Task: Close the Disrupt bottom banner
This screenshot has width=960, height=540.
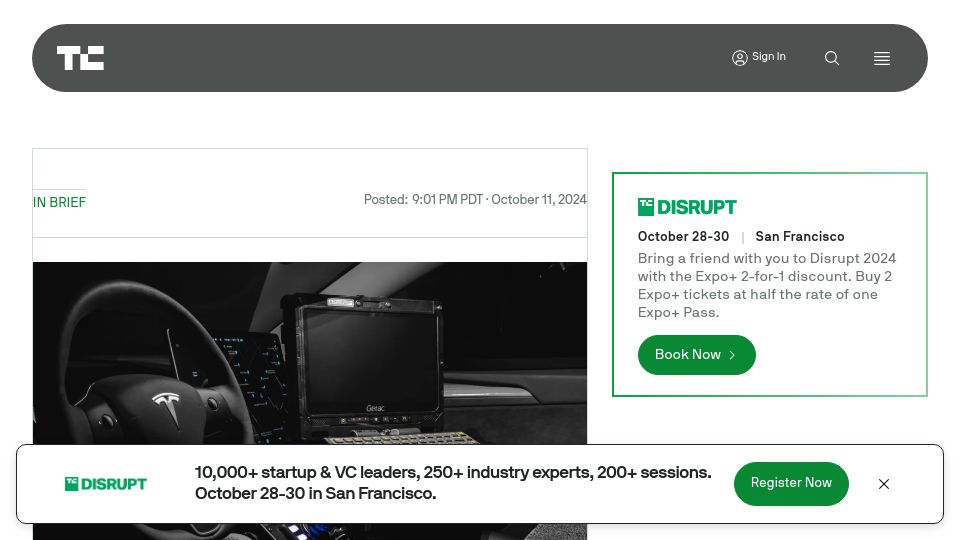Action: (883, 484)
